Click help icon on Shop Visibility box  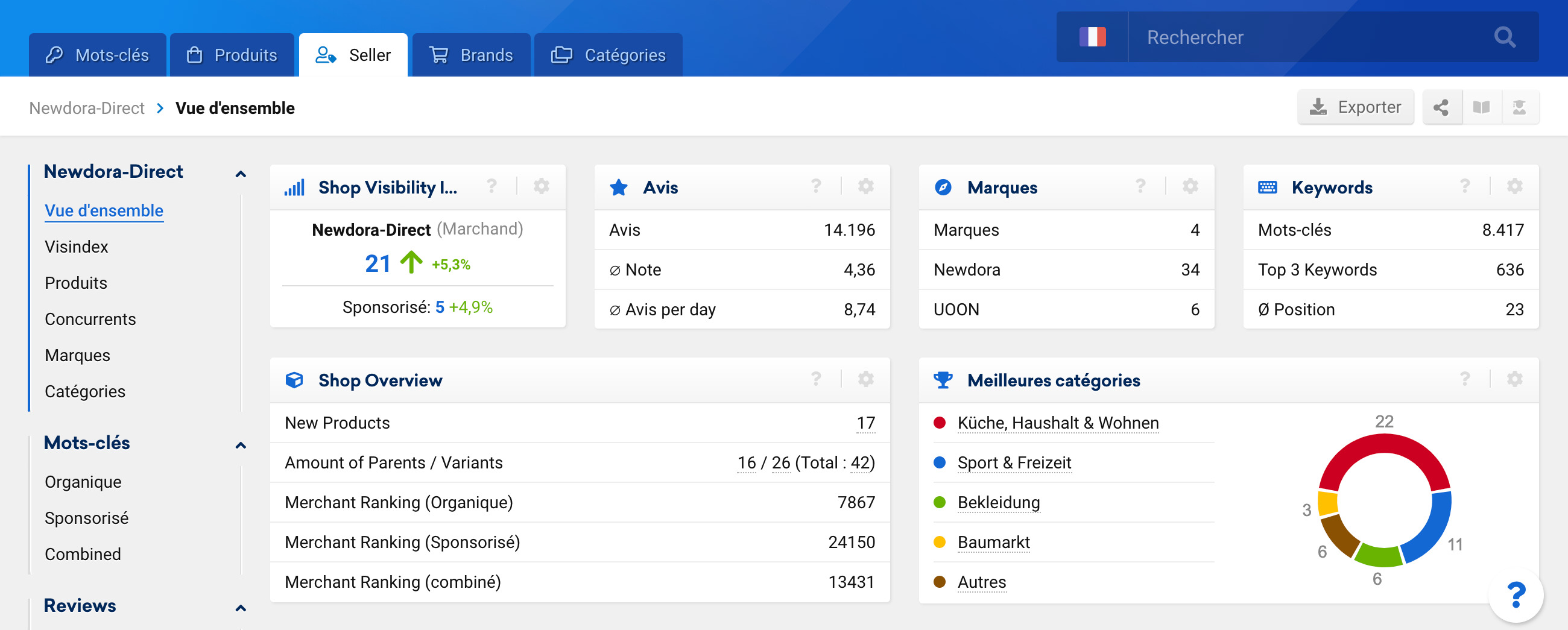pyautogui.click(x=492, y=186)
